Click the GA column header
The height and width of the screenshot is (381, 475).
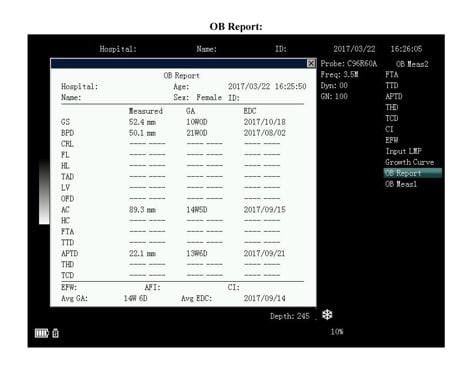pos(191,111)
